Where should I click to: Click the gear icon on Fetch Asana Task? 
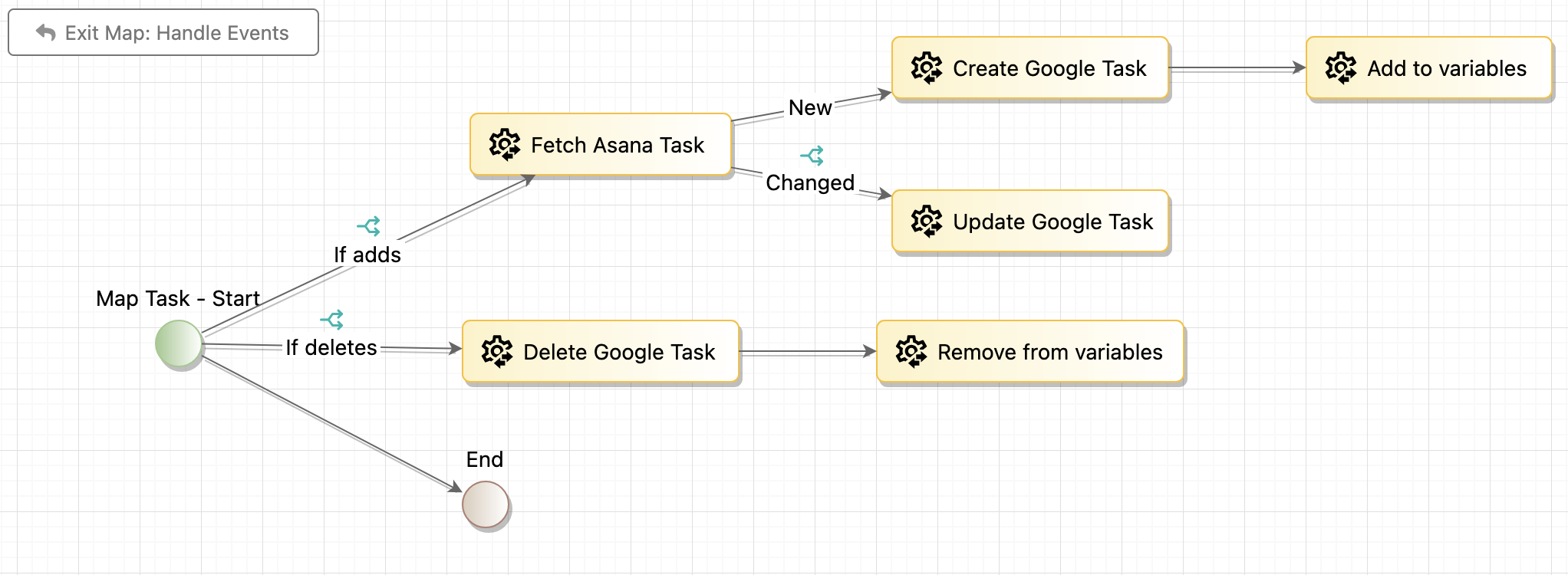[x=504, y=145]
